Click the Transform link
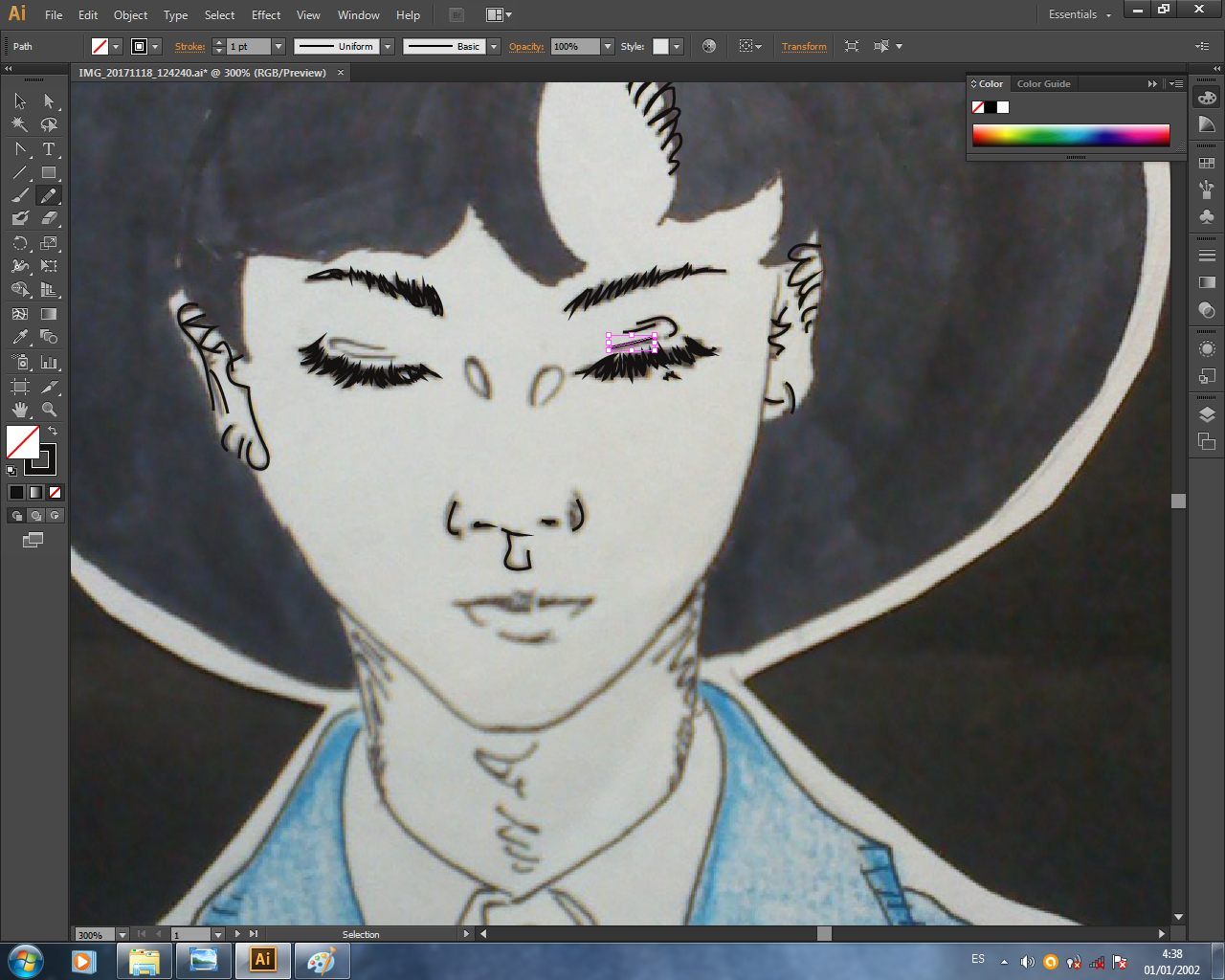The width and height of the screenshot is (1225, 980). point(804,46)
